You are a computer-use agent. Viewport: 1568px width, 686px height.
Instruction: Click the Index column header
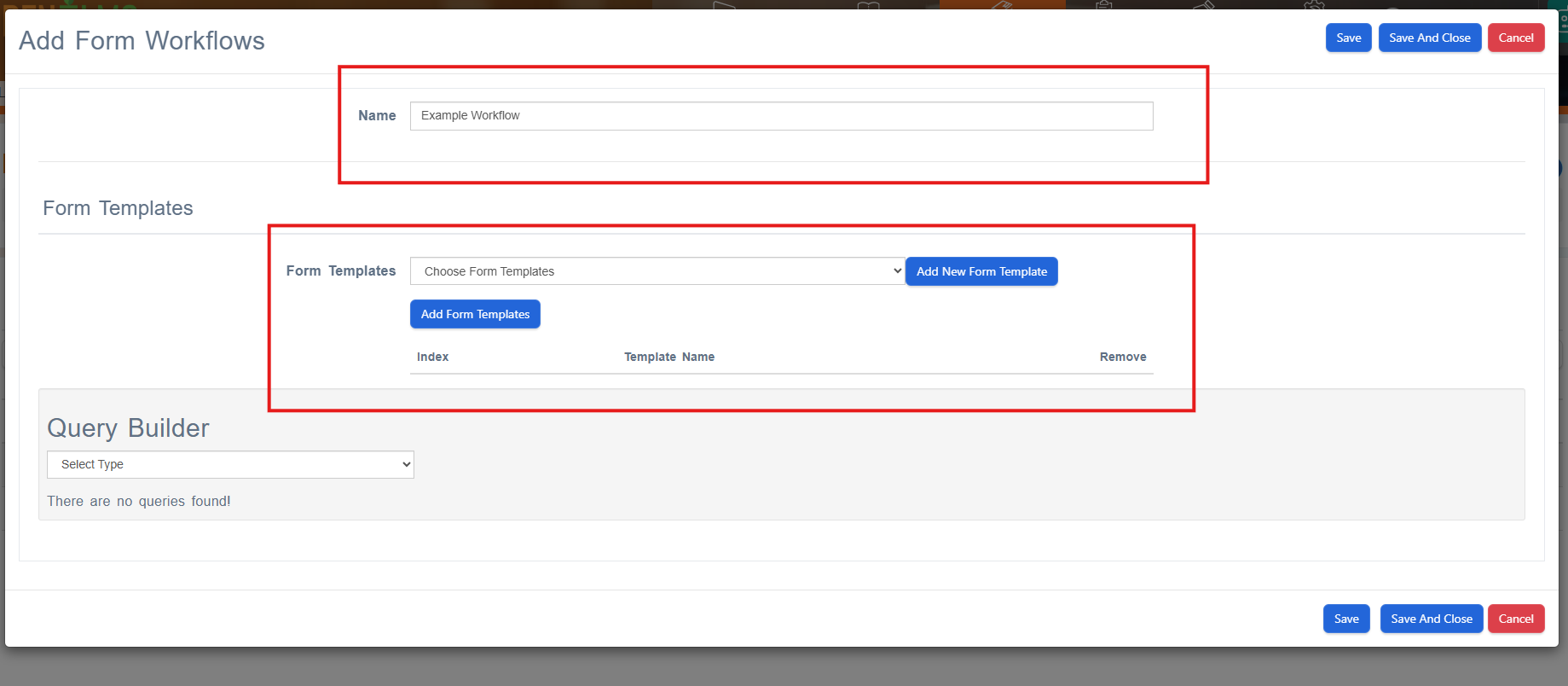(432, 357)
